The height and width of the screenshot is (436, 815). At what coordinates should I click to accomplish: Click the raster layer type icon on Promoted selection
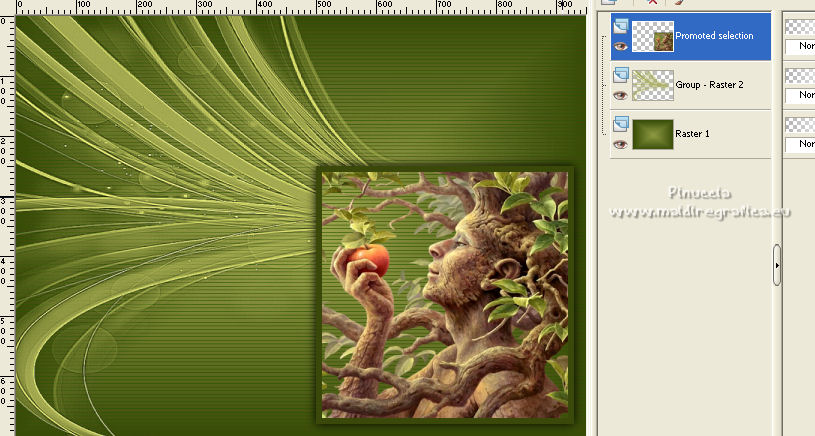pos(621,26)
